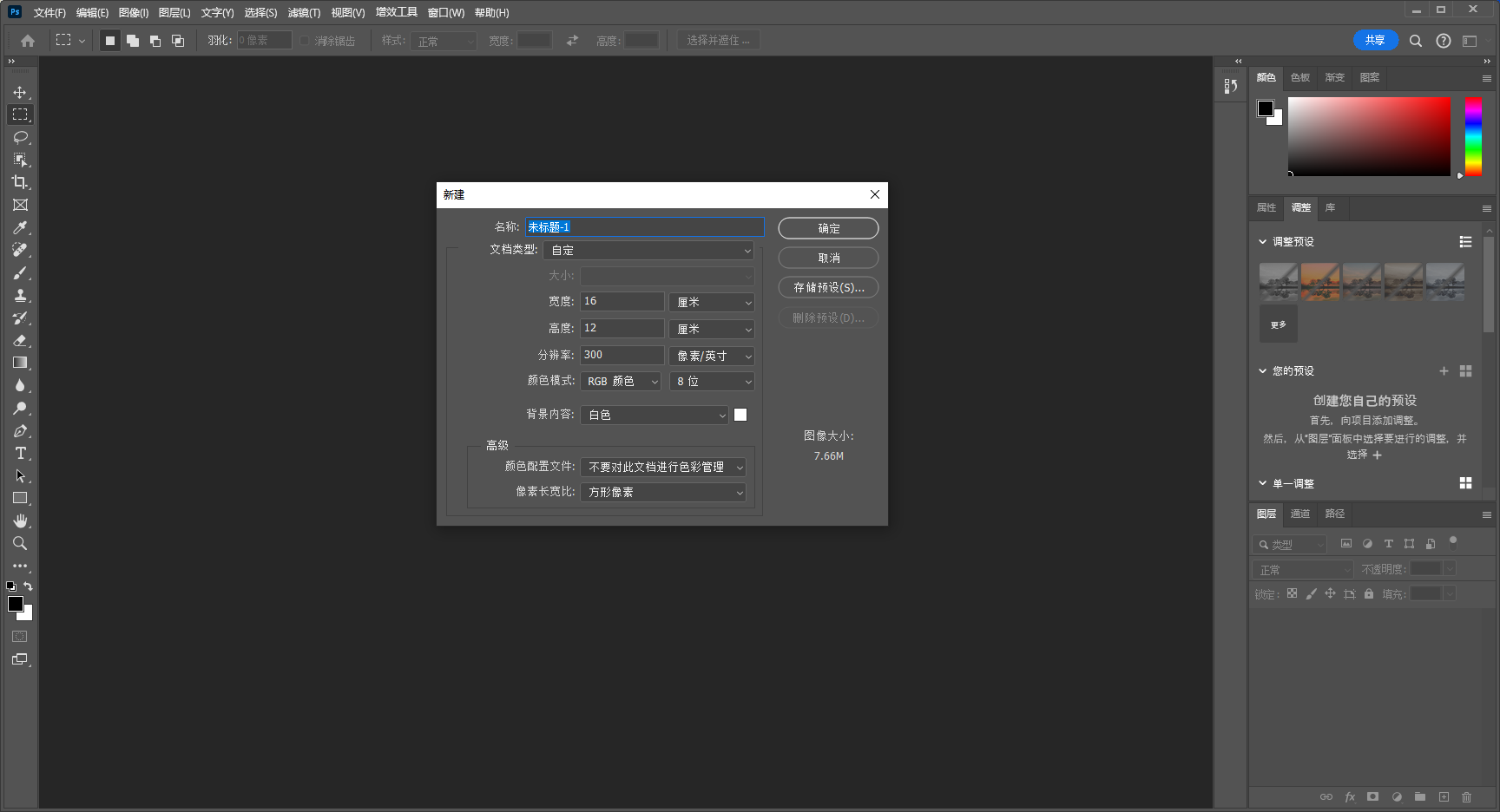Close the 新建 dialog

[875, 194]
